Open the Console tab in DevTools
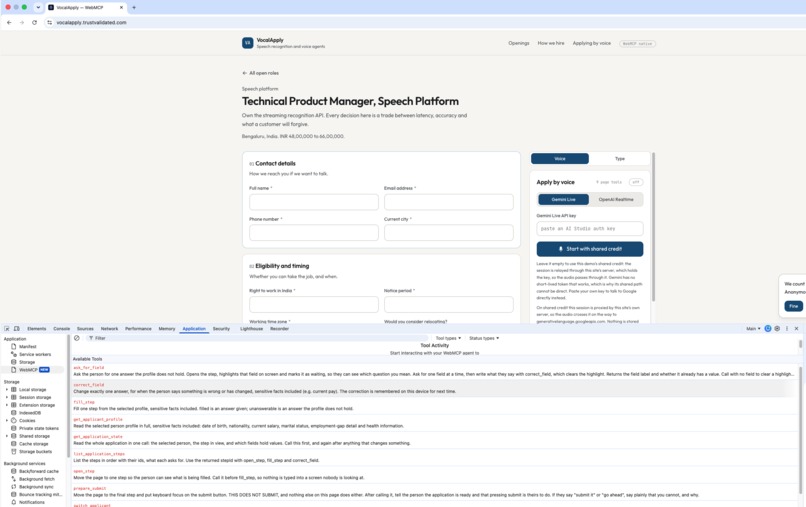This screenshot has width=806, height=507. [x=62, y=329]
